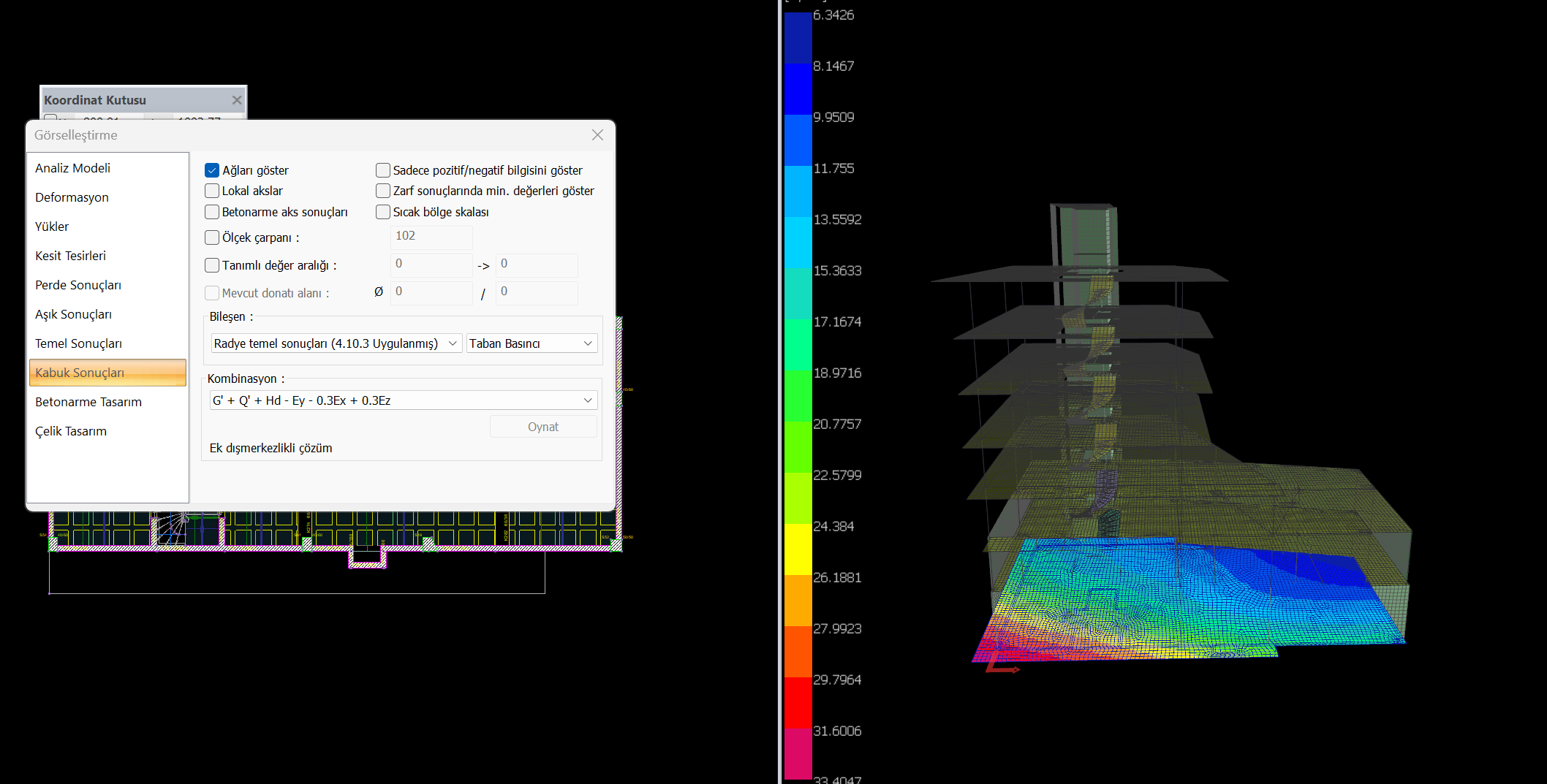Enable the Ölçek çarpanı checkbox
The width and height of the screenshot is (1547, 784).
pos(212,237)
